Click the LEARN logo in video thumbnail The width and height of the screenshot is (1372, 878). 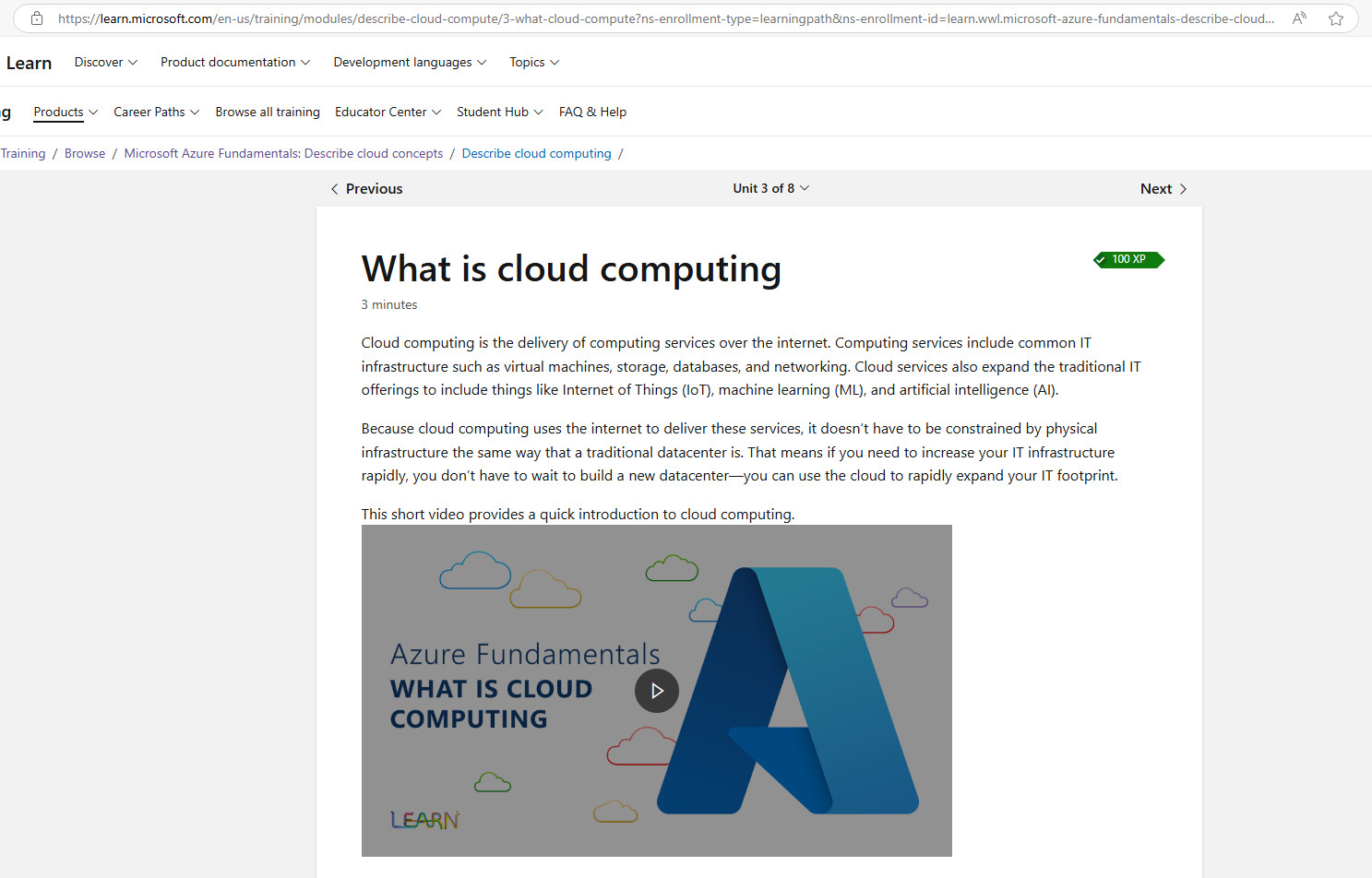click(x=425, y=820)
